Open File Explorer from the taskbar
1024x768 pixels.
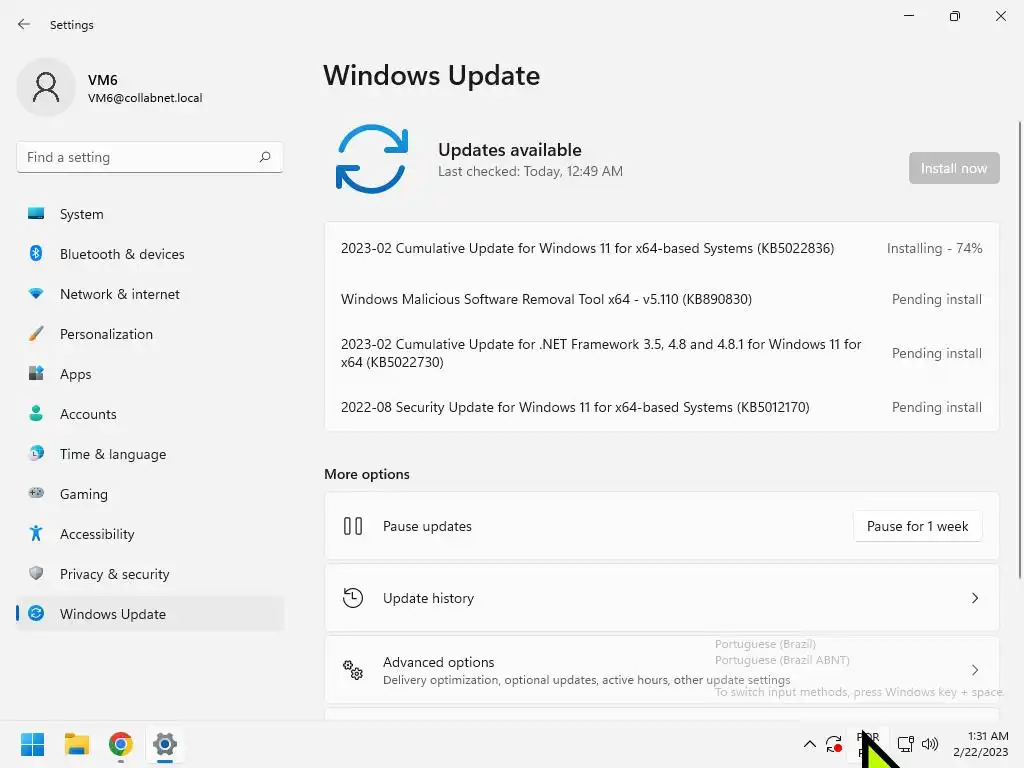coord(76,744)
